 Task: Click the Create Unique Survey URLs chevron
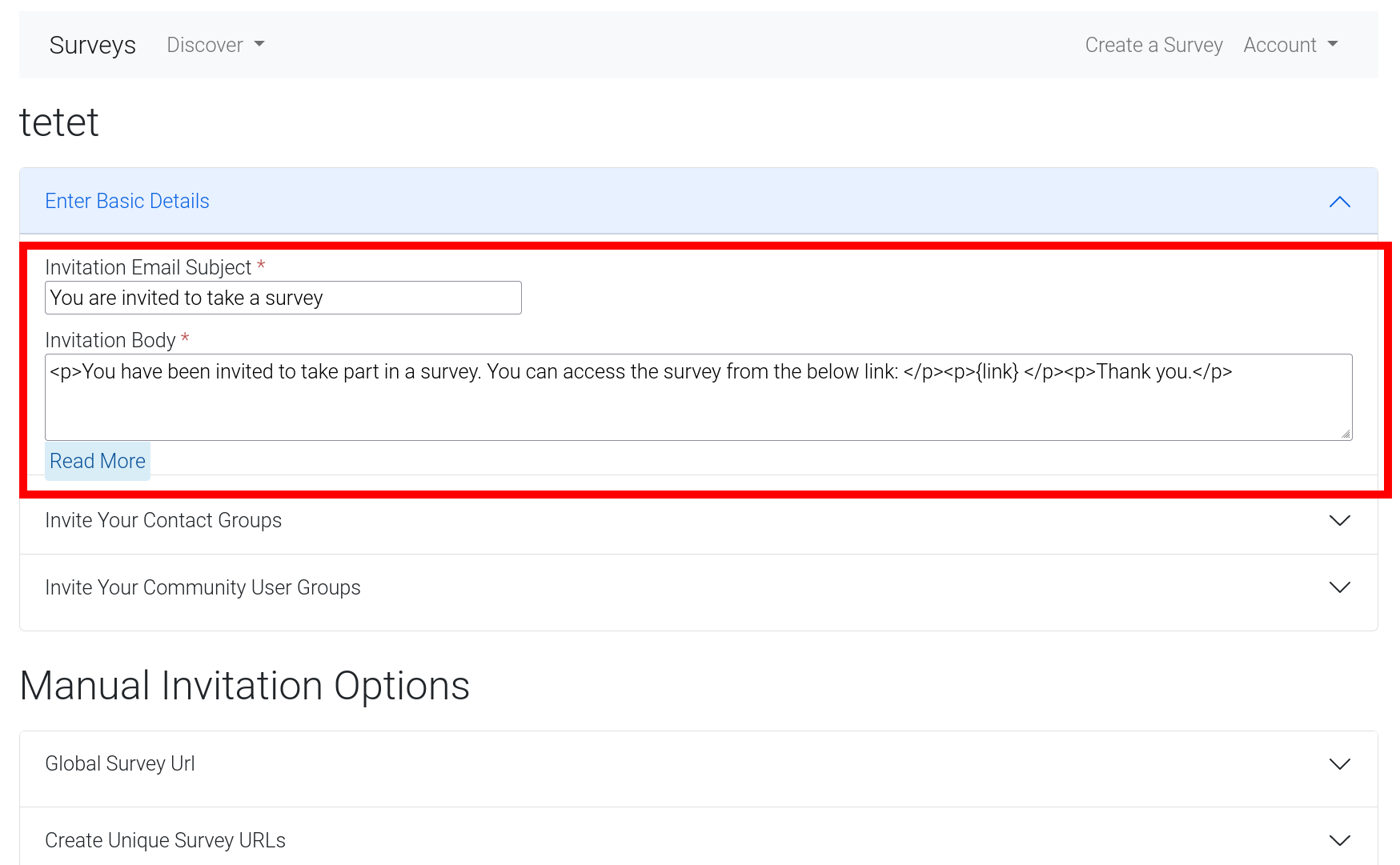pyautogui.click(x=1339, y=840)
